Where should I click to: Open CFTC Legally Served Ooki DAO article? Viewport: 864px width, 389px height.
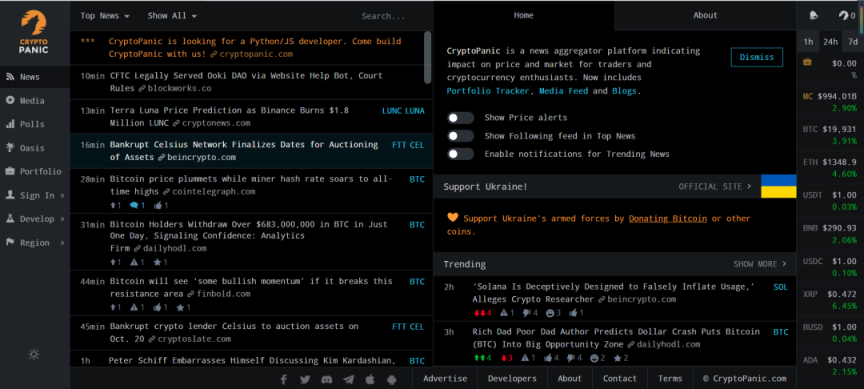(246, 82)
